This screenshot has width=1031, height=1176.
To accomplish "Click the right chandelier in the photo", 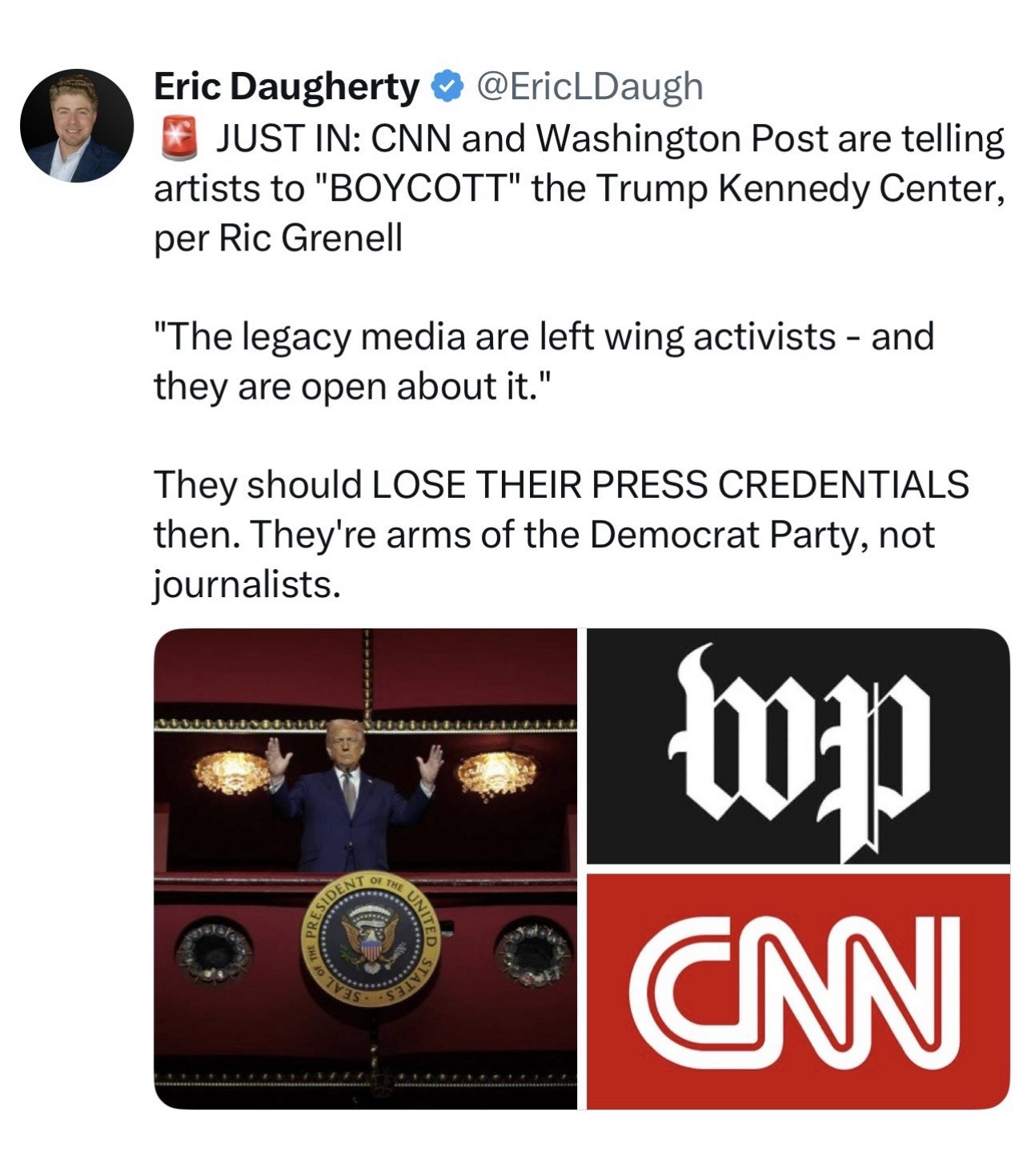I will click(x=495, y=774).
